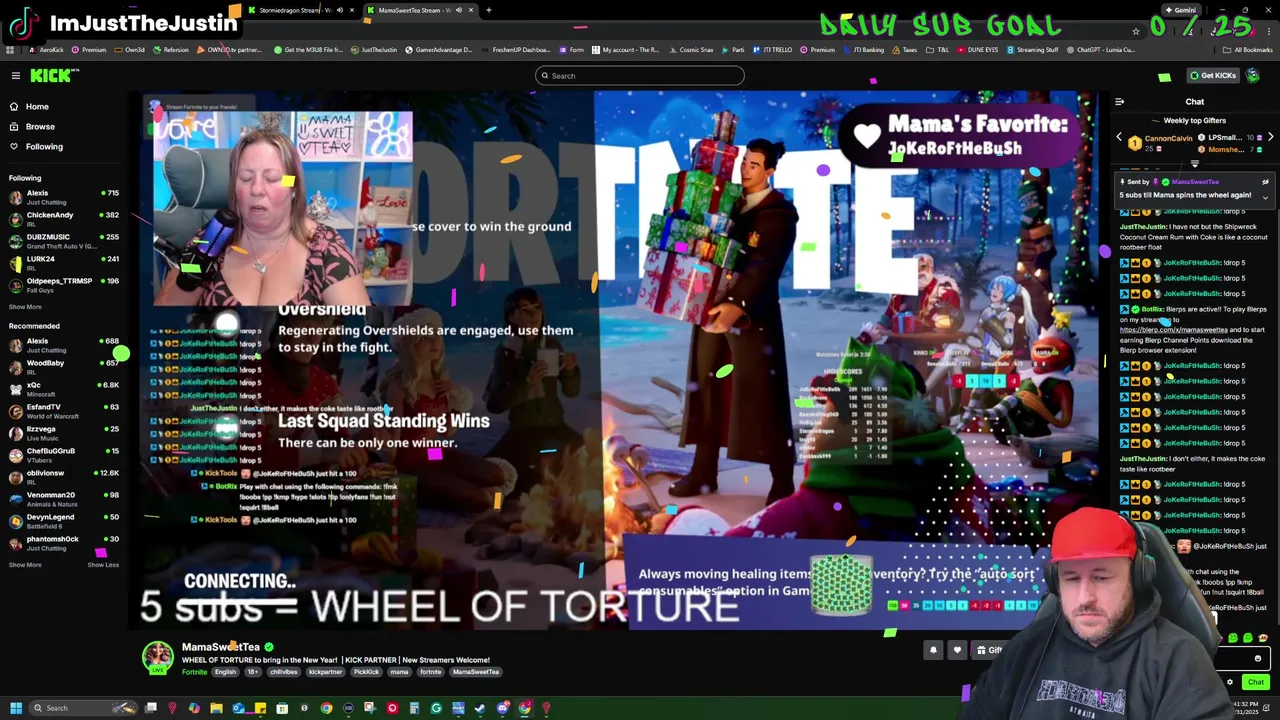Open chat settings gear icon
Screen dimensions: 1280x720
click(x=1230, y=682)
